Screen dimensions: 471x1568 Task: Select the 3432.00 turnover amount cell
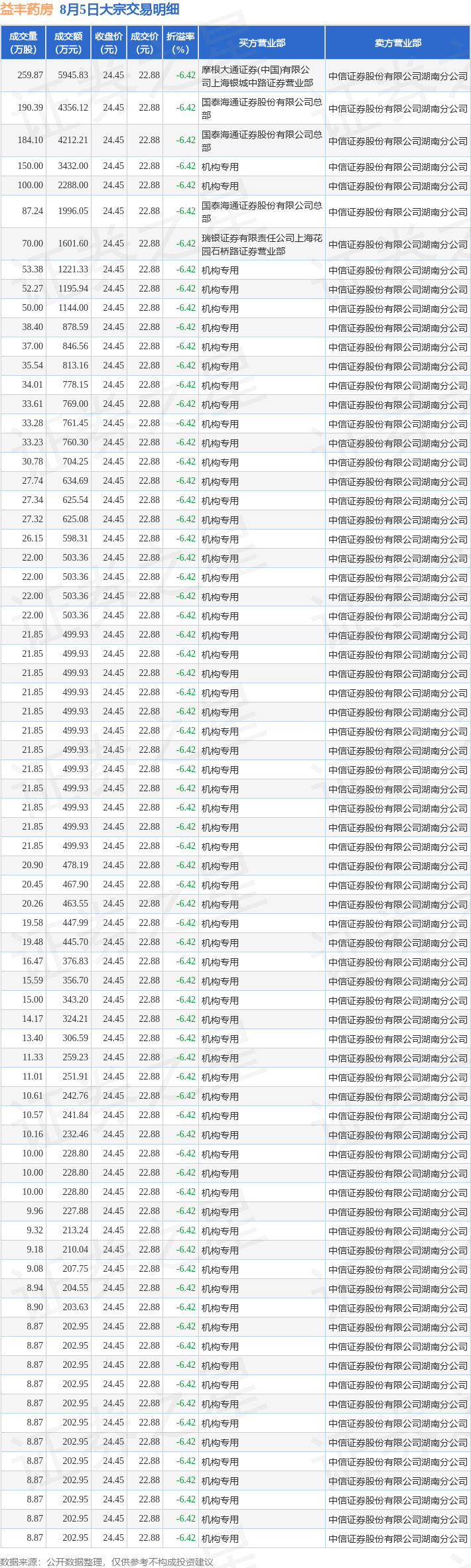[x=73, y=166]
